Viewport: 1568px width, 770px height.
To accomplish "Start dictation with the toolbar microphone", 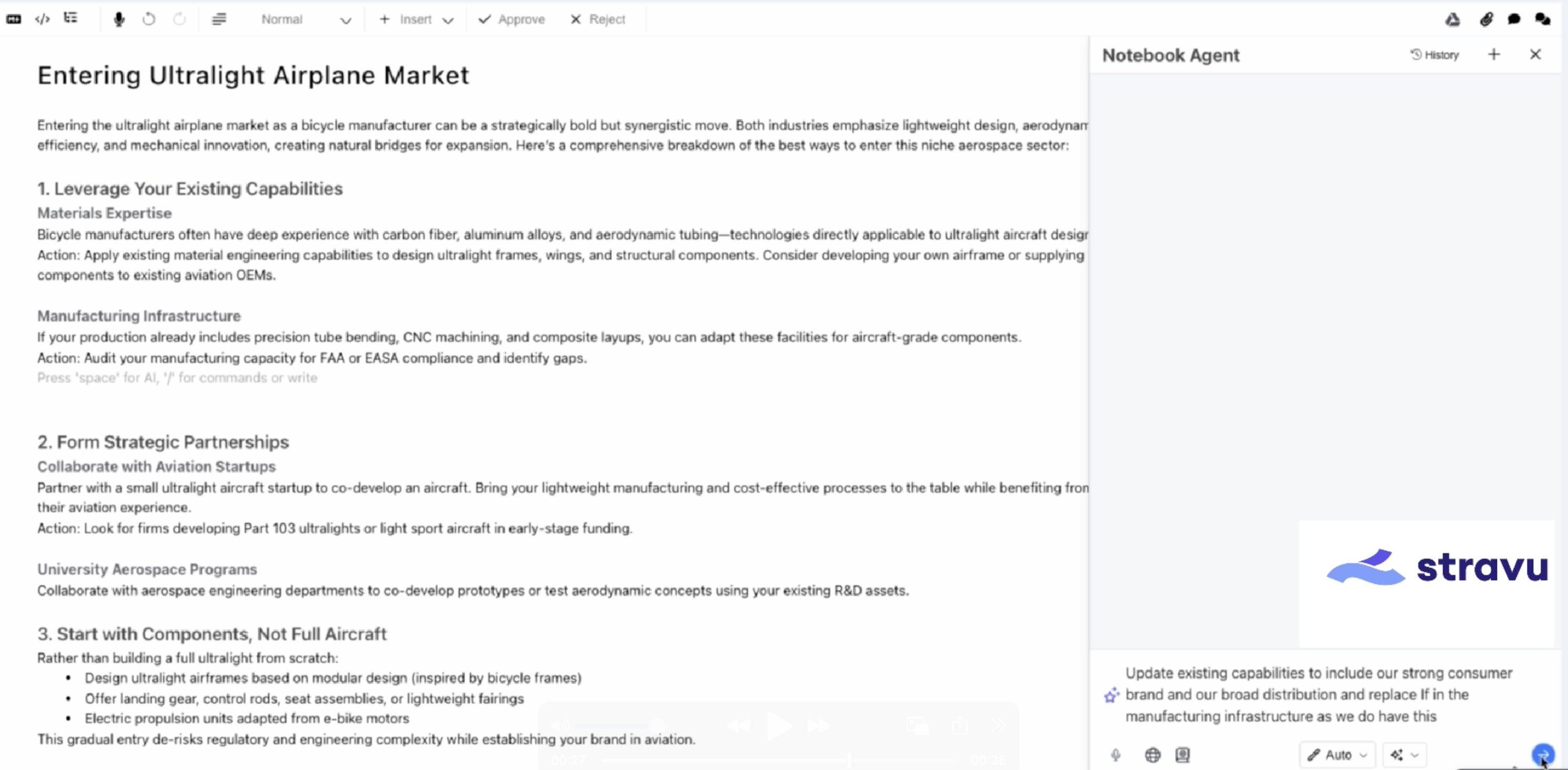I will [119, 19].
